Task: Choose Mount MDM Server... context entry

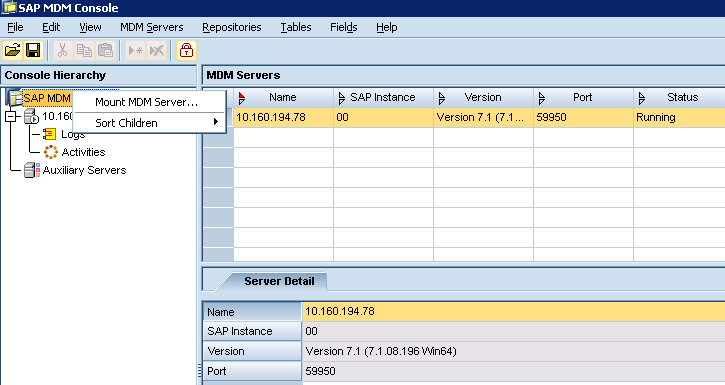Action: tap(149, 102)
